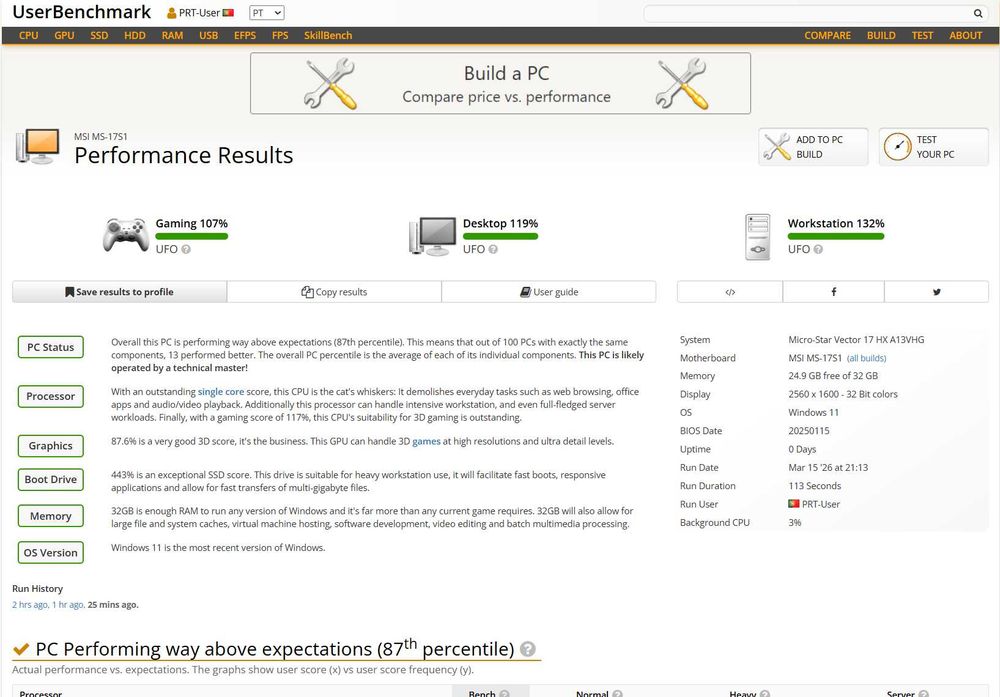This screenshot has width=1000, height=697.
Task: Click the Portugal flag beside PRT-User header
Action: 228,13
